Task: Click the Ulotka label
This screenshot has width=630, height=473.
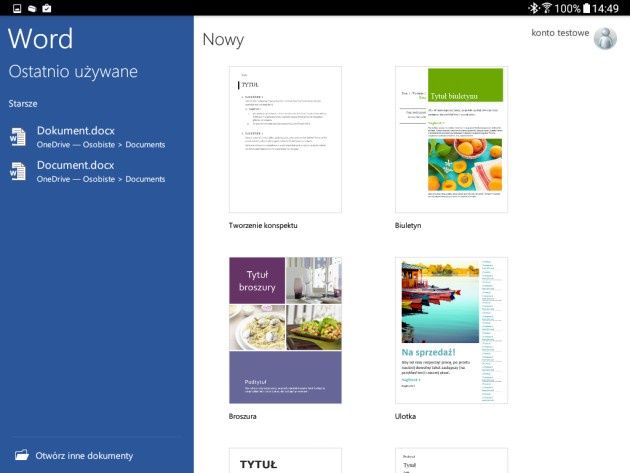Action: 405,416
